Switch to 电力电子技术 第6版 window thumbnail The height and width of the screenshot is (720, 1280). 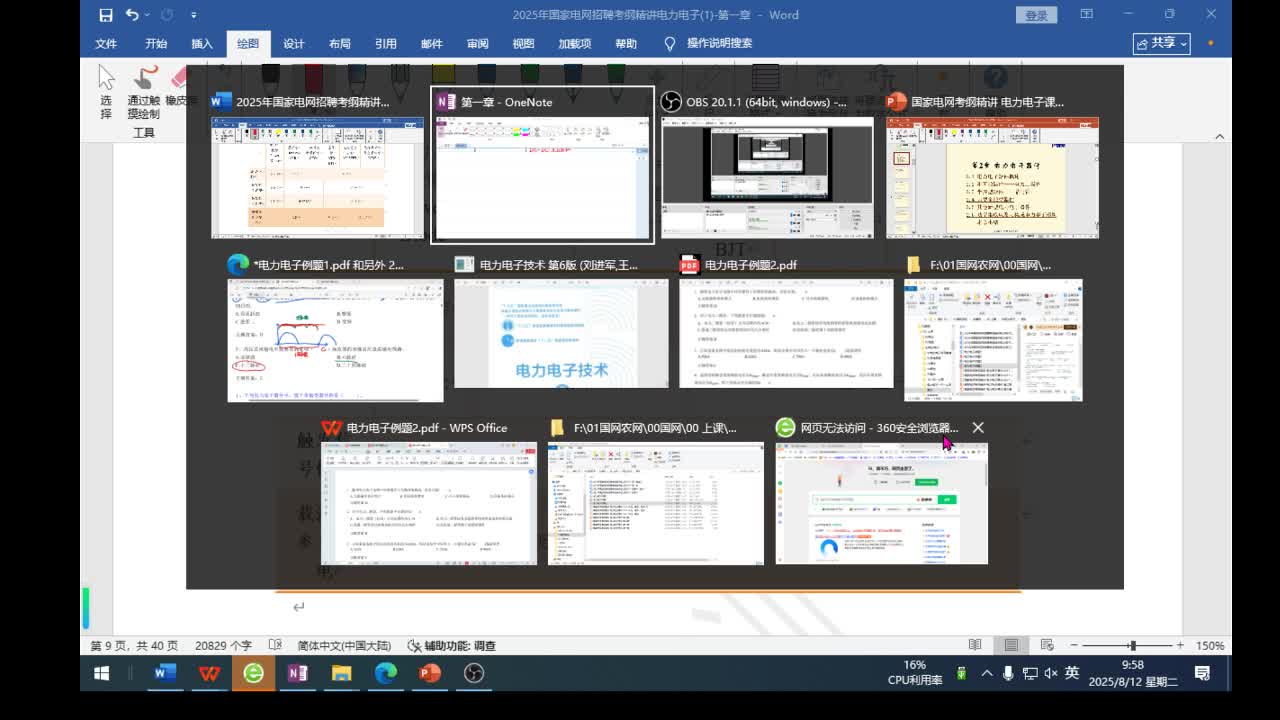pos(561,333)
